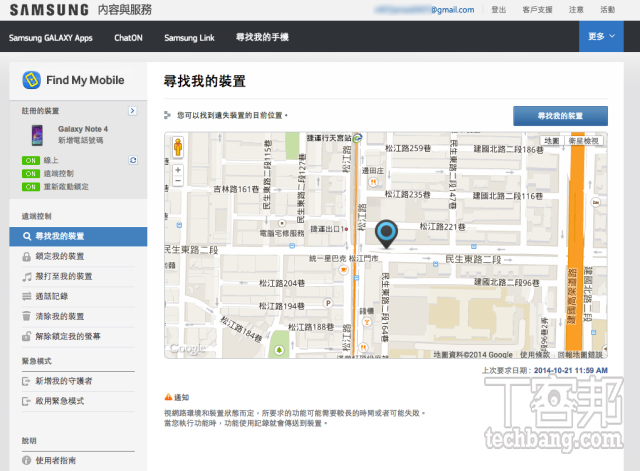The height and width of the screenshot is (471, 640).
Task: Click the magnifier icon in 尋找我的裝置 row
Action: (x=27, y=236)
